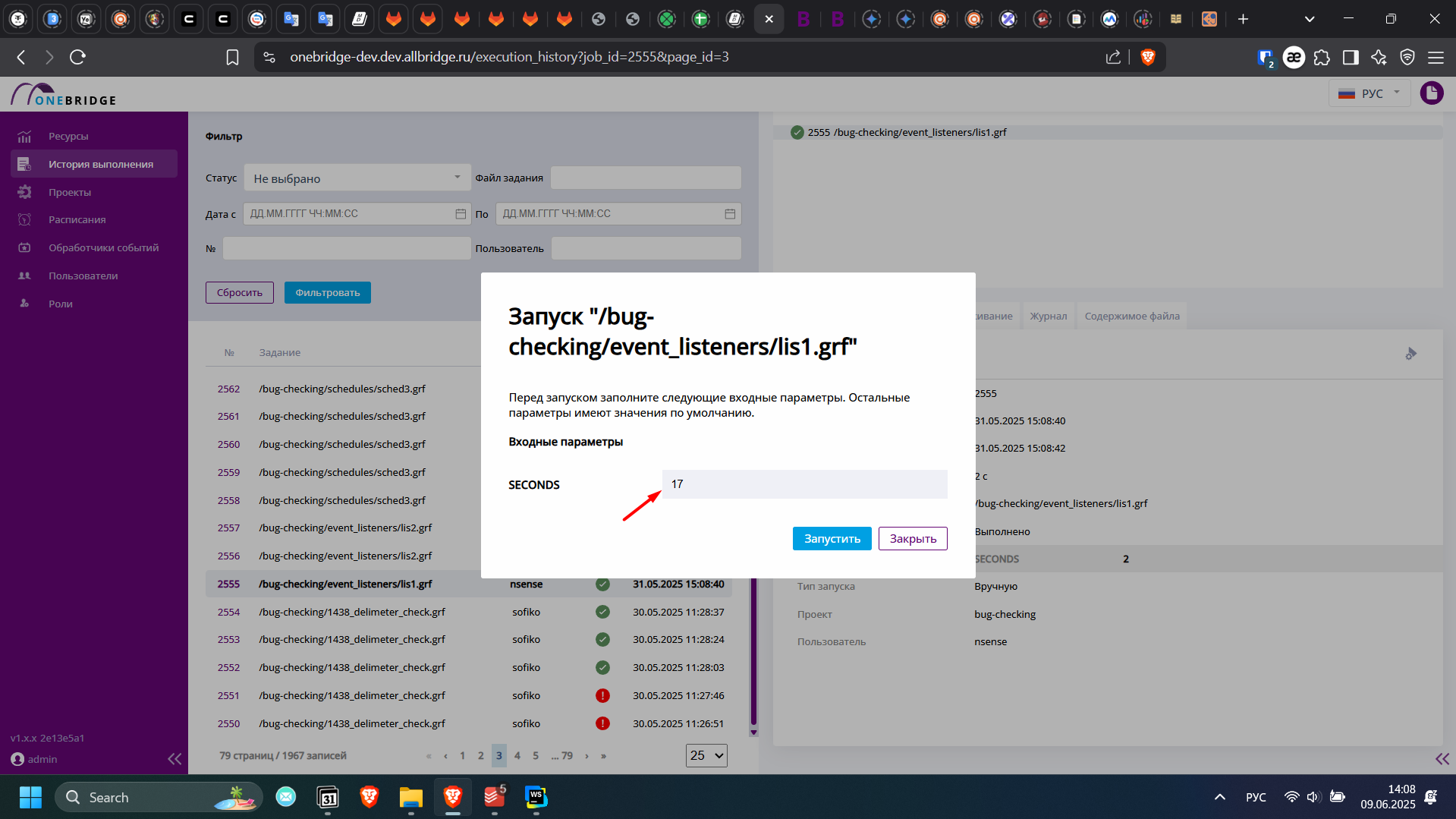Viewport: 1456px width, 819px height.
Task: Click the Запустить button in dialog
Action: tap(832, 539)
